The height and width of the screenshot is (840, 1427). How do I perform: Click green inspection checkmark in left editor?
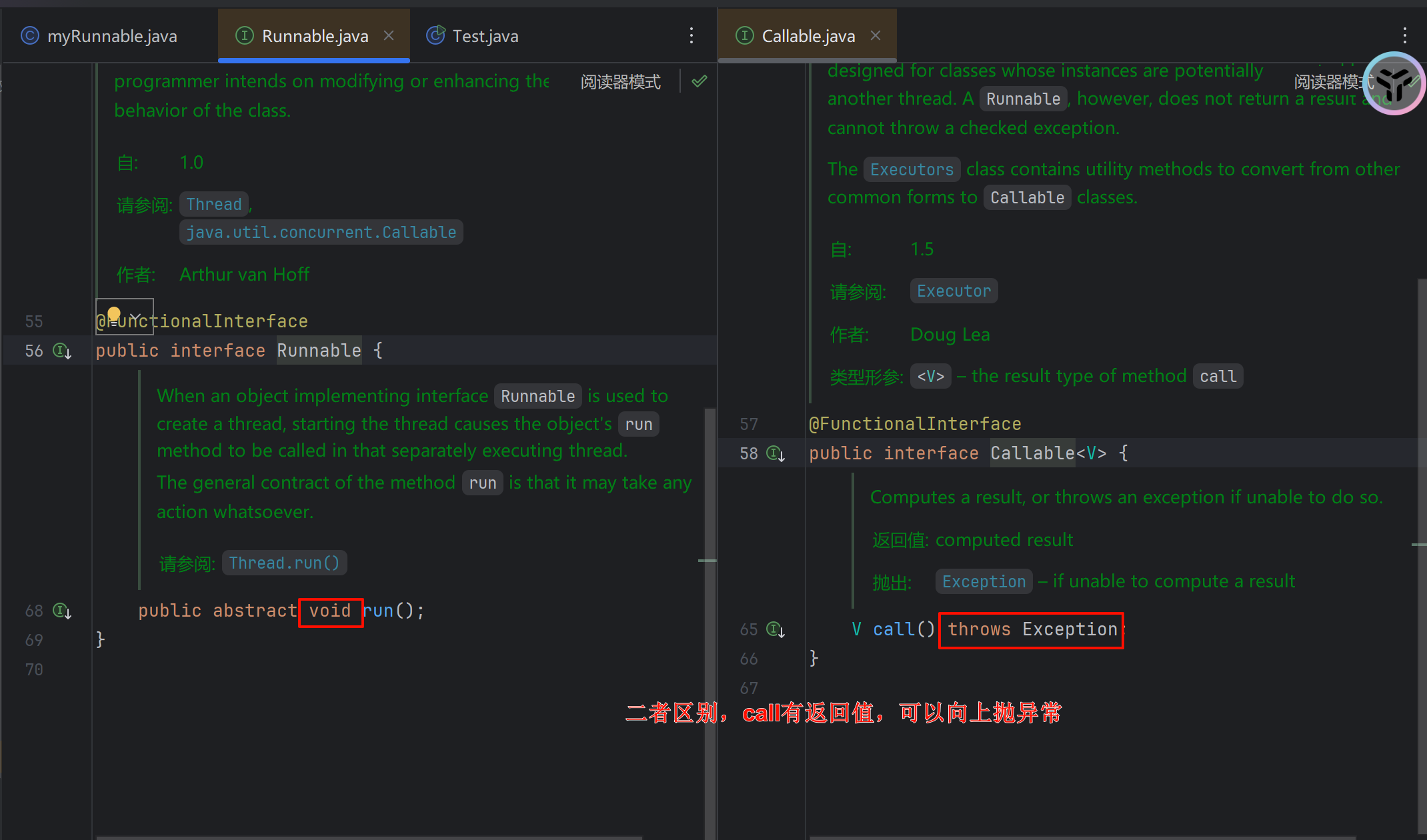699,81
